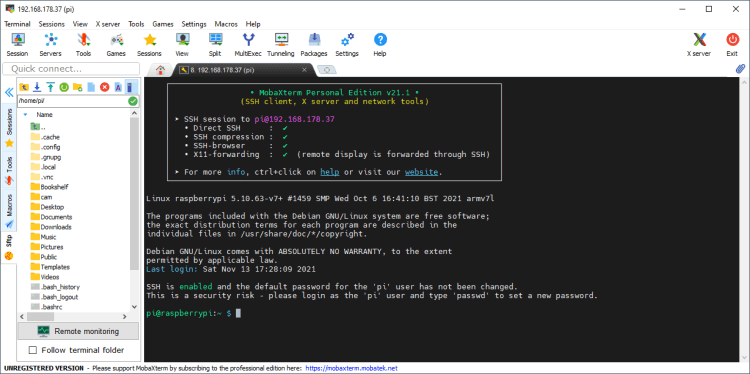Click the highlighted terminal icon in SFTP toolbar

coord(131,87)
